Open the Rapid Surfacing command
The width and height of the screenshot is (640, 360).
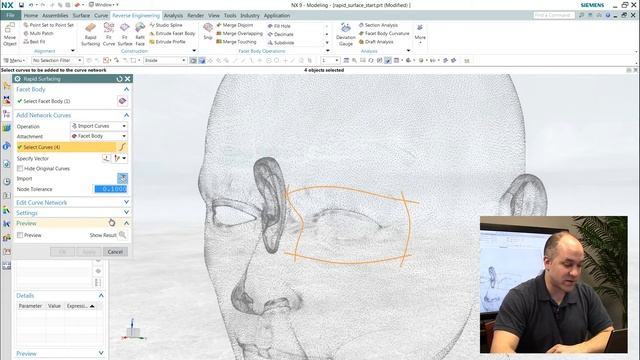(90, 34)
